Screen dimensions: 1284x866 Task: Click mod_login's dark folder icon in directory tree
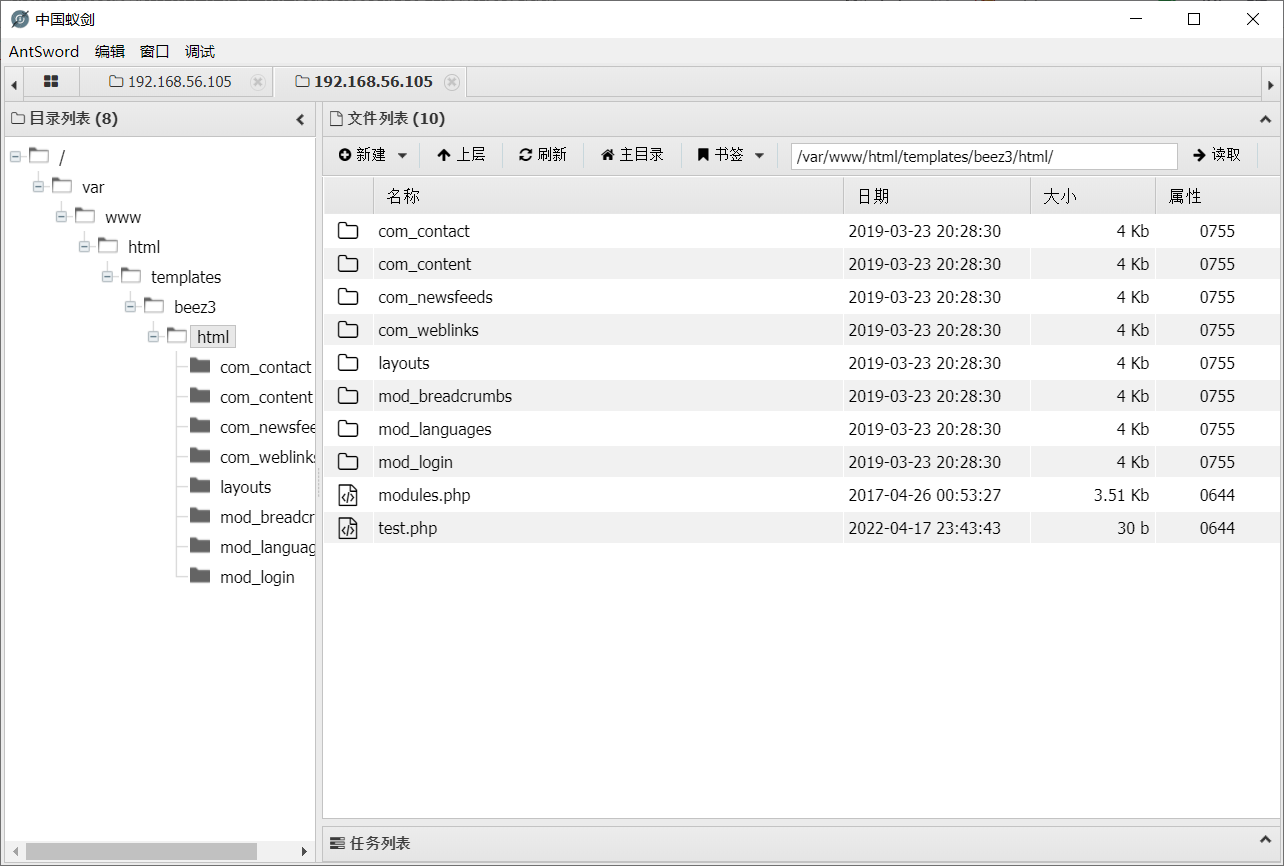click(x=200, y=576)
